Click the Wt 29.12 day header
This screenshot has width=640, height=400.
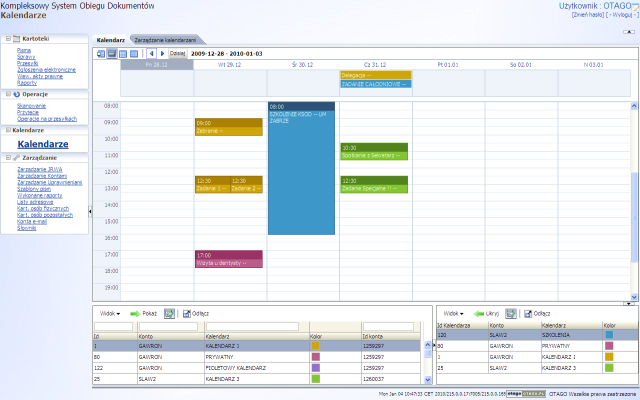(230, 65)
